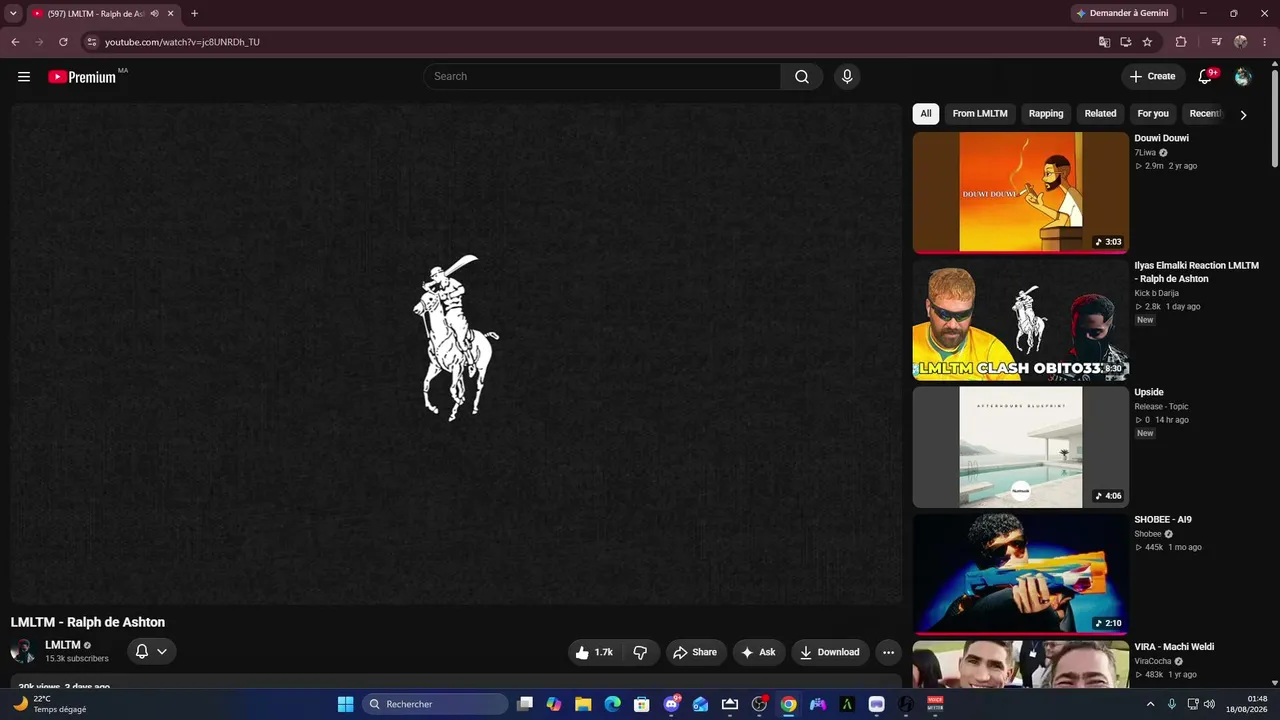Open the Chrome three-dot menu

(x=1265, y=42)
